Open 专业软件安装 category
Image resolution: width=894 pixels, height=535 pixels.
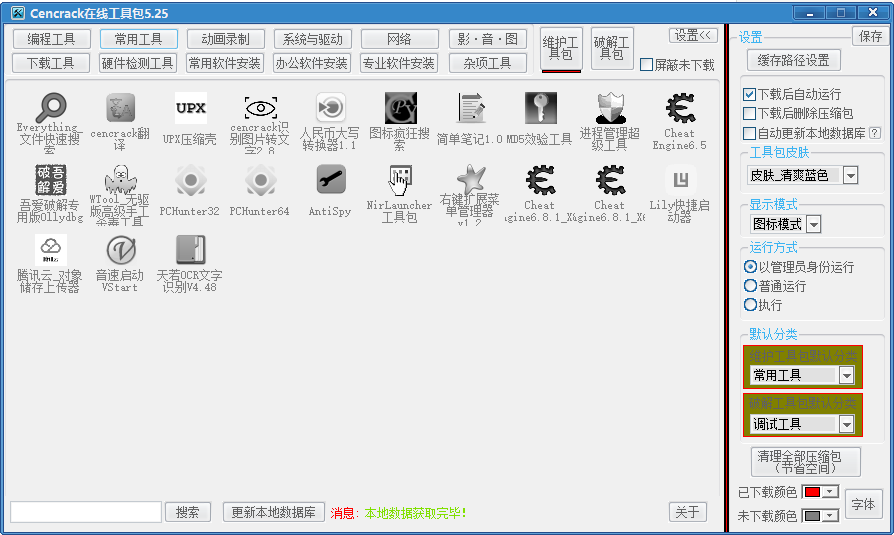(x=400, y=63)
